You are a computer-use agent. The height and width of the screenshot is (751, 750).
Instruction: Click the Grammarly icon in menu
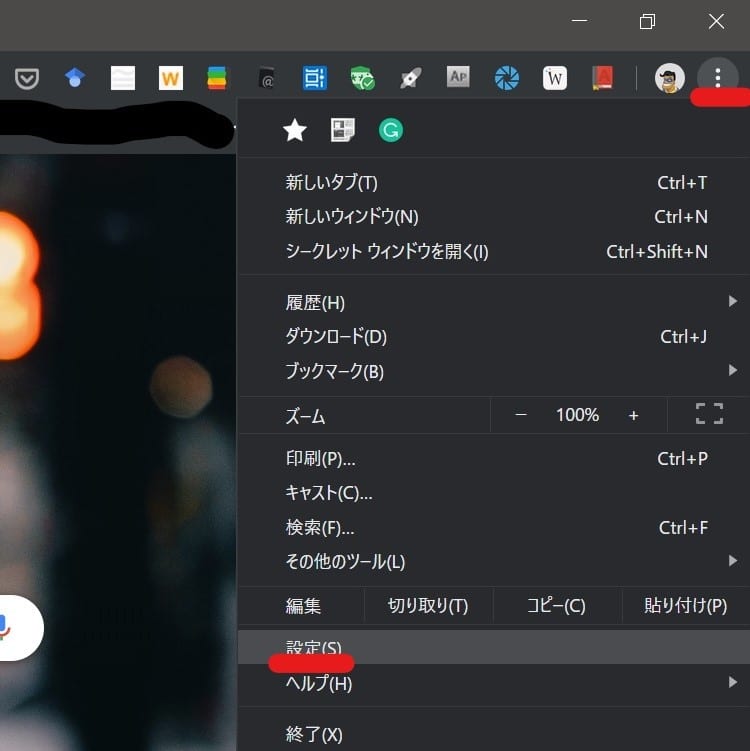tap(391, 130)
